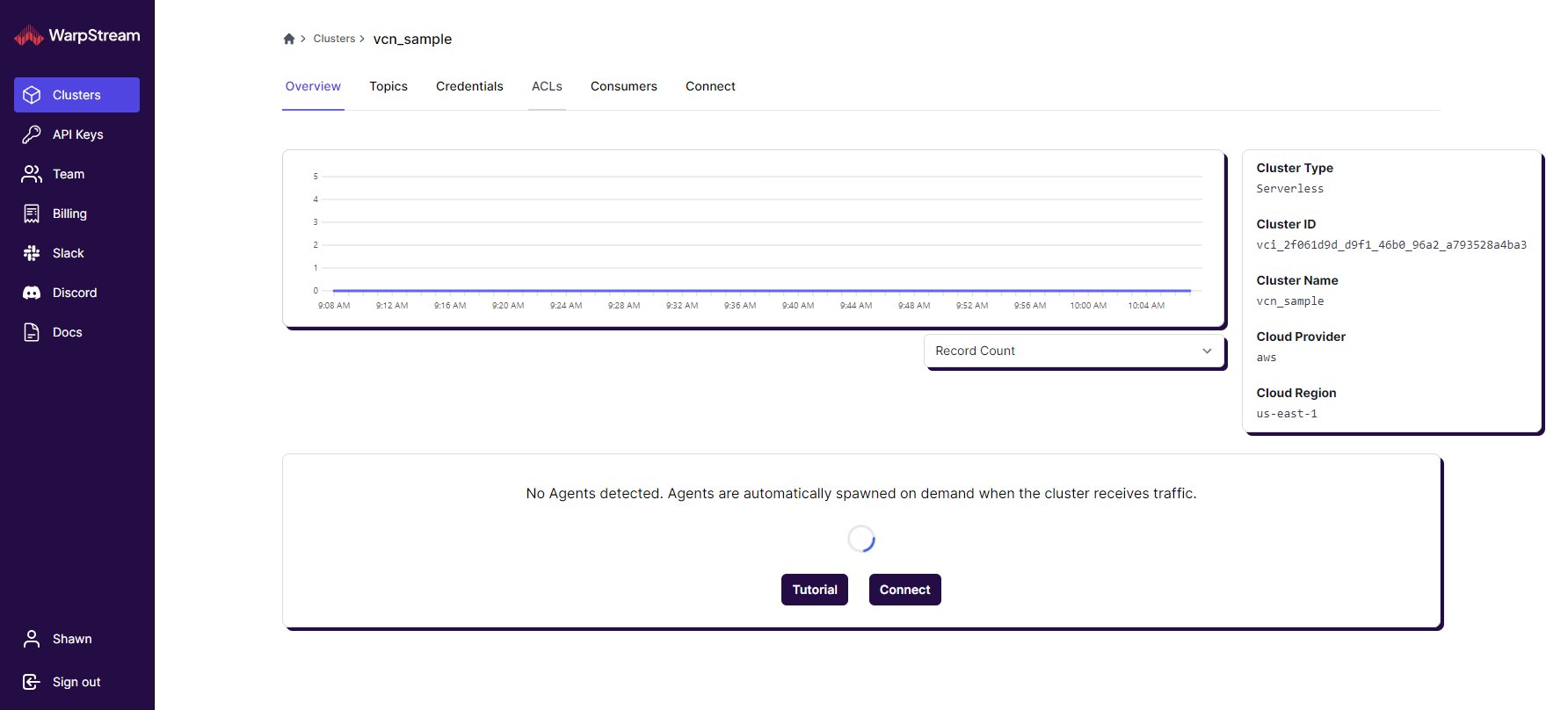This screenshot has width=1568, height=710.
Task: Open the Credentials tab
Action: 469,86
